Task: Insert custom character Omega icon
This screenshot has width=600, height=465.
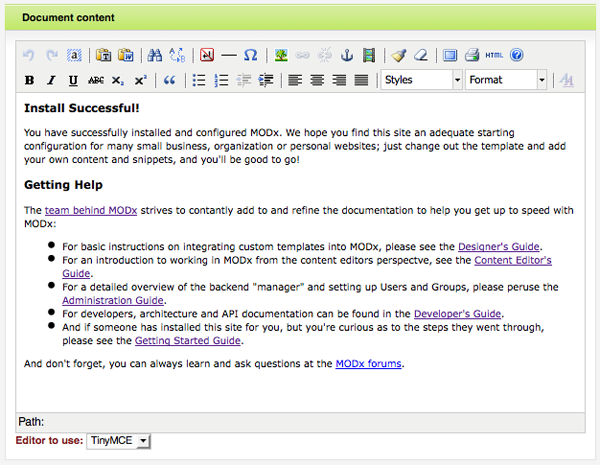Action: click(x=251, y=55)
